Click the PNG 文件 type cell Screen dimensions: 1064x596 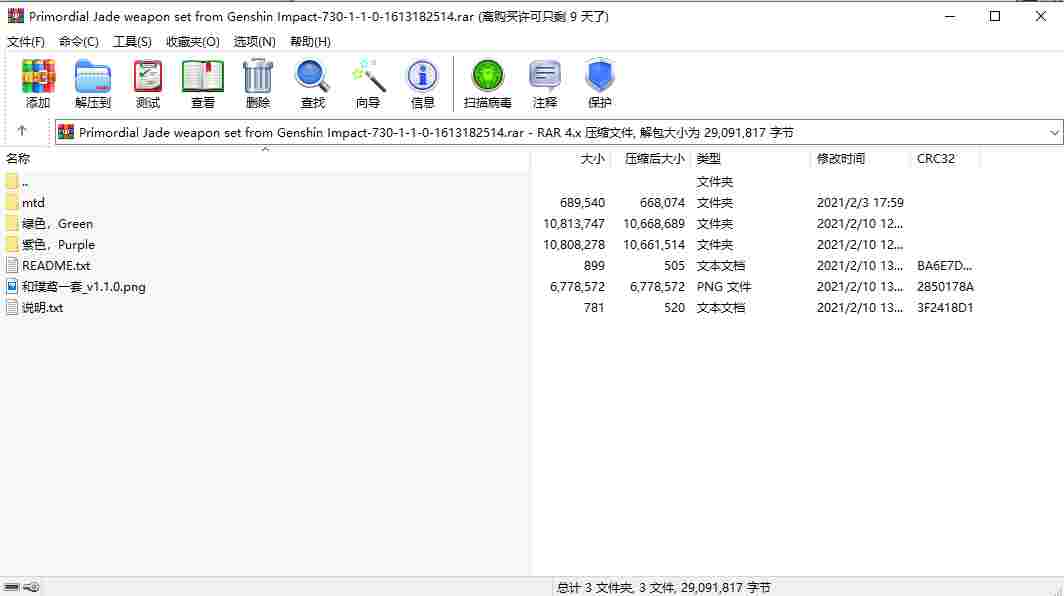pyautogui.click(x=724, y=286)
